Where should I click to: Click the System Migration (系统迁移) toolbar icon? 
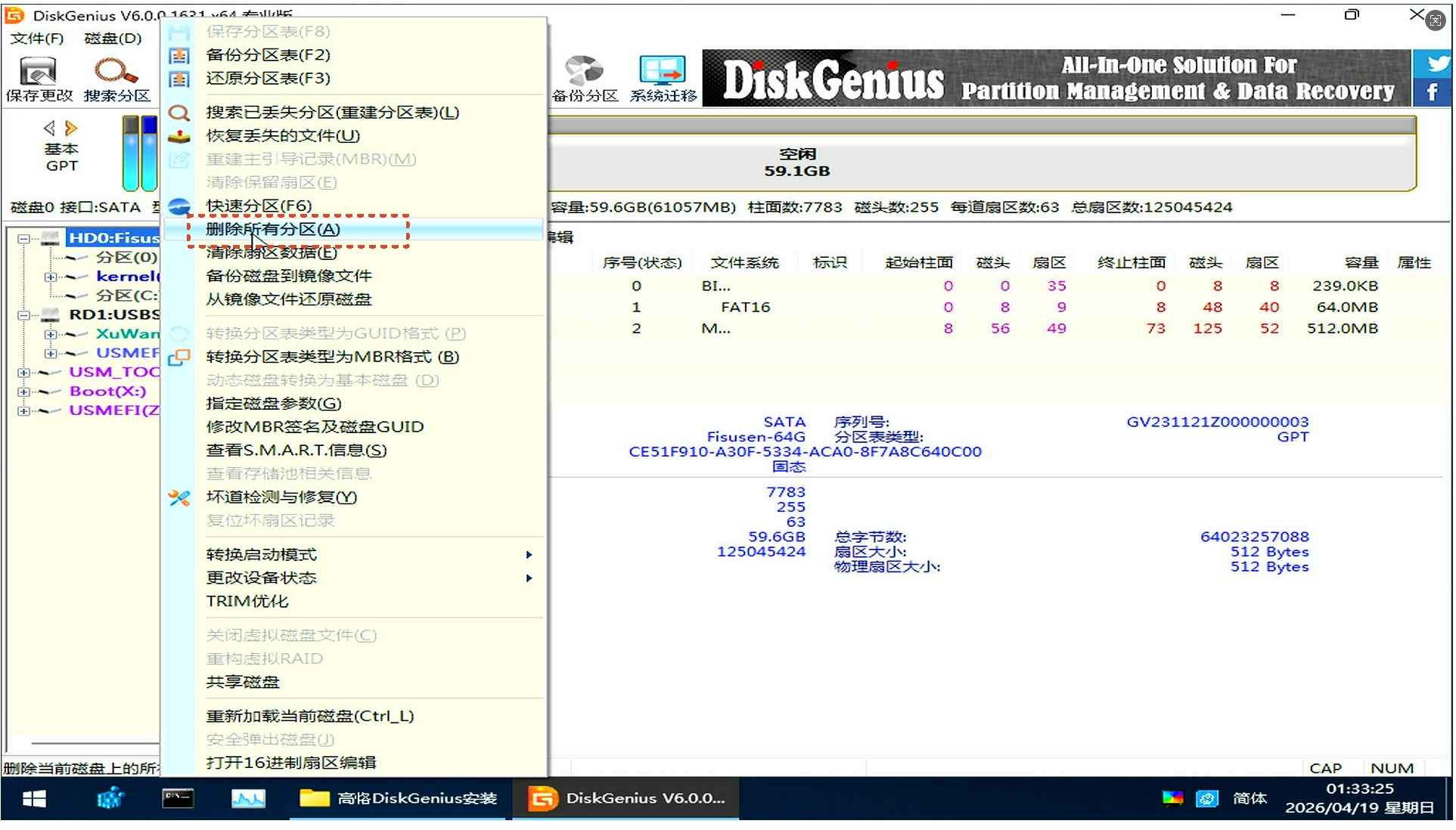(x=663, y=79)
